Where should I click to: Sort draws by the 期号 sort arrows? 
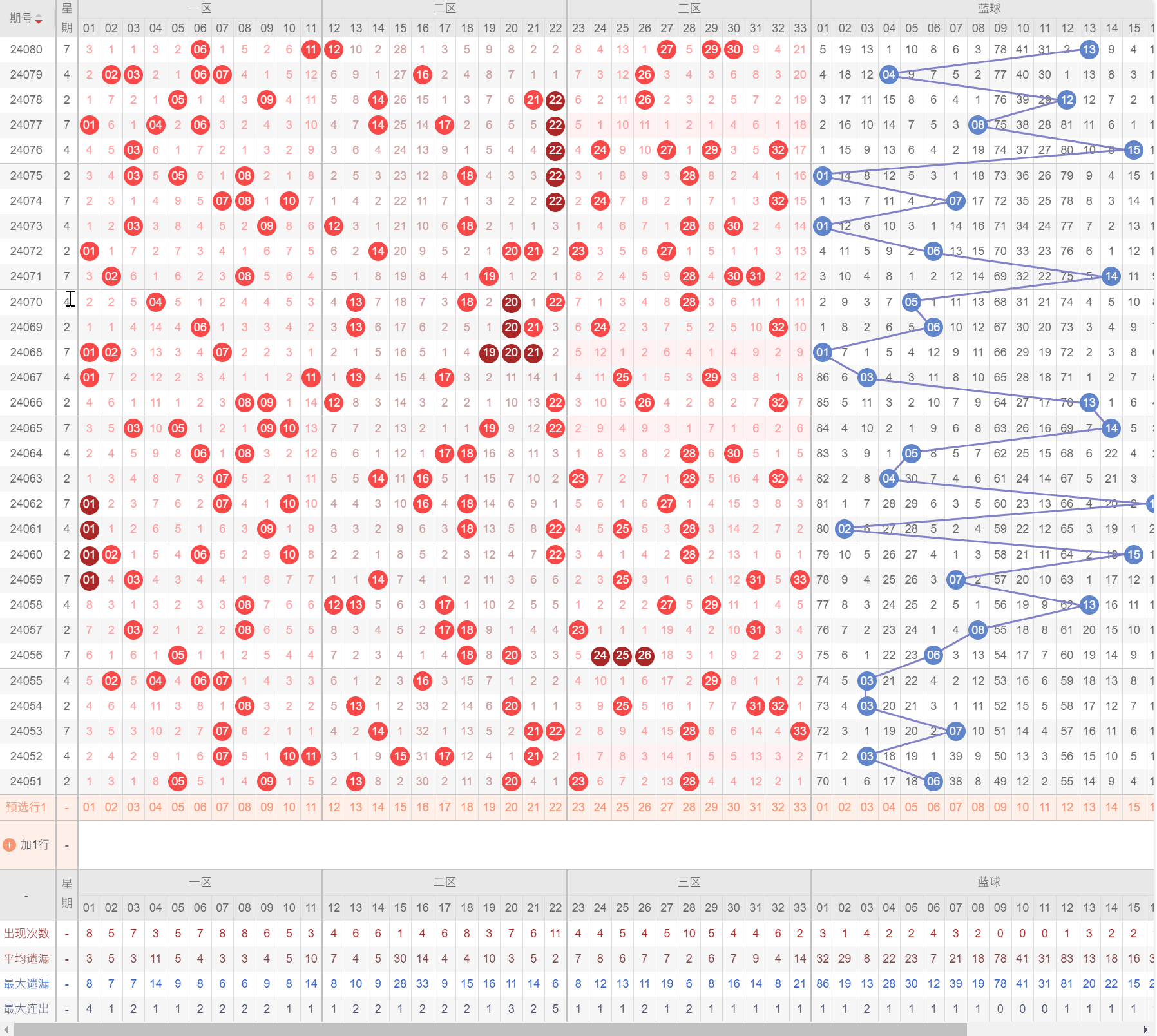point(39,19)
